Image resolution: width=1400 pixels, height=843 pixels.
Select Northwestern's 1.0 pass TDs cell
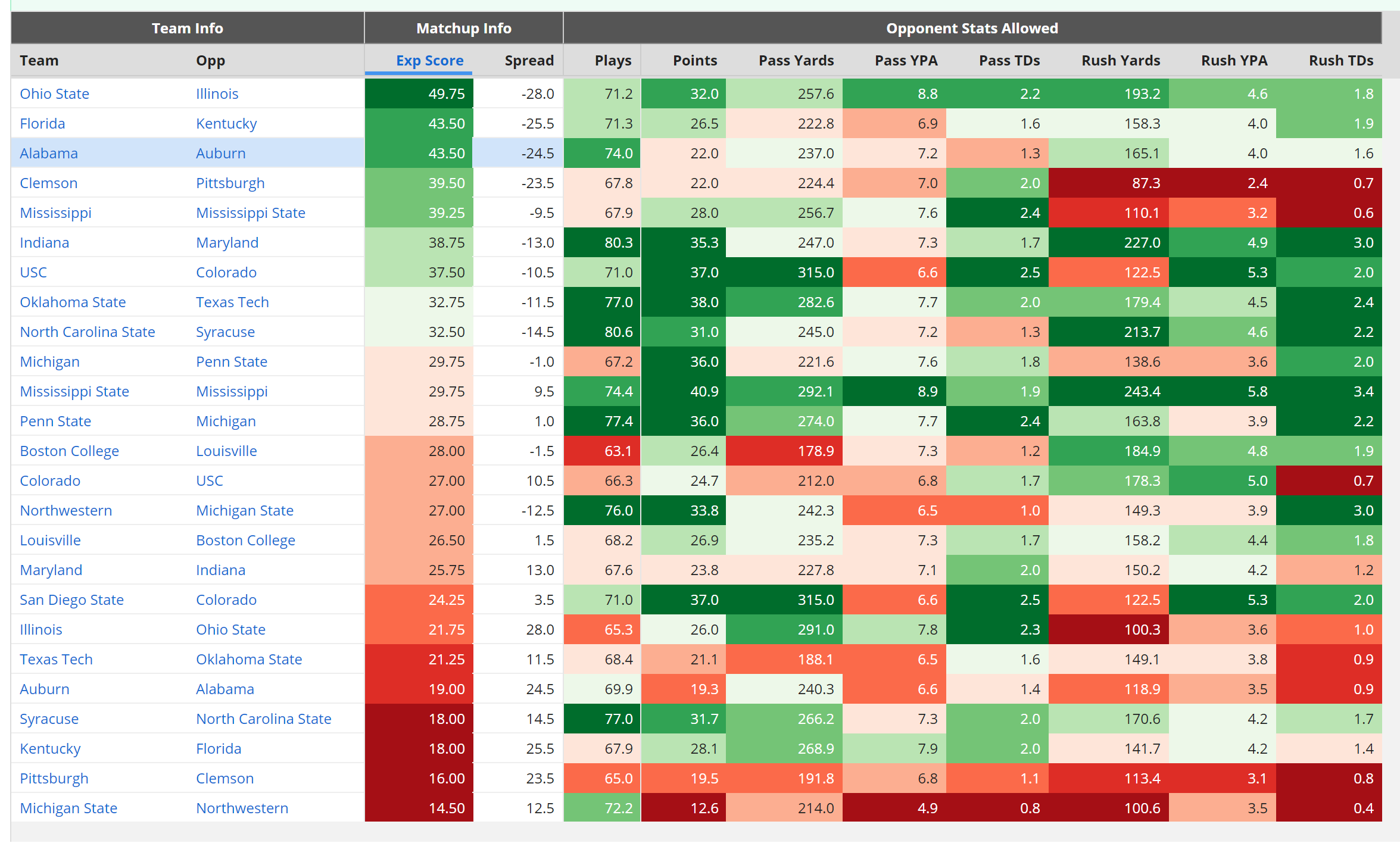click(x=997, y=510)
